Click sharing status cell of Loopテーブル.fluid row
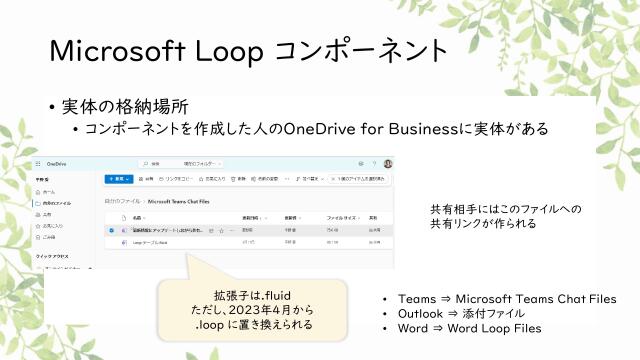This screenshot has height=360, width=640. coord(374,242)
